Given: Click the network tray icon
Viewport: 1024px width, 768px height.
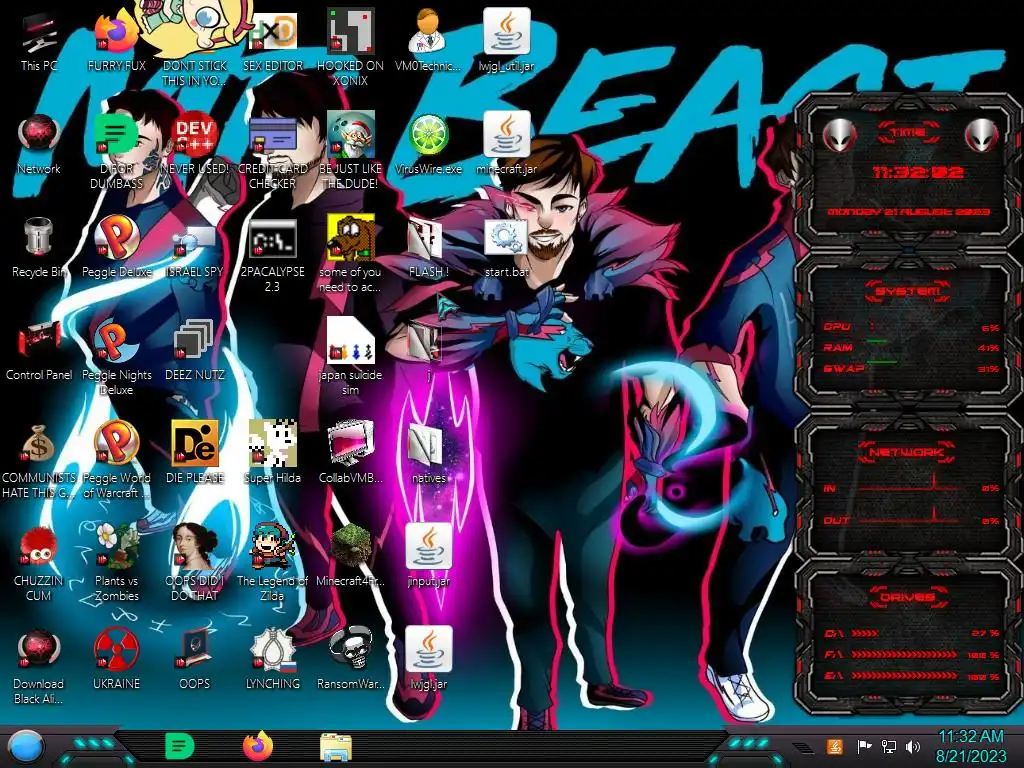Looking at the screenshot, I should [888, 746].
